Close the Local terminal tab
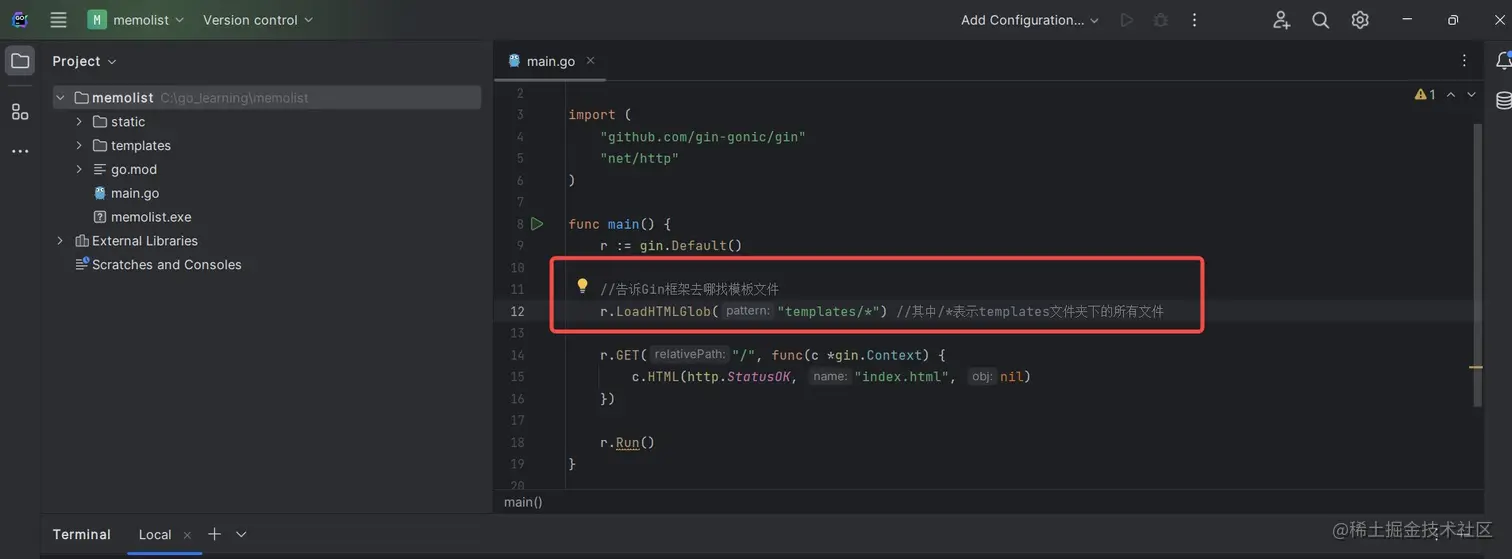This screenshot has width=1512, height=559. point(186,535)
